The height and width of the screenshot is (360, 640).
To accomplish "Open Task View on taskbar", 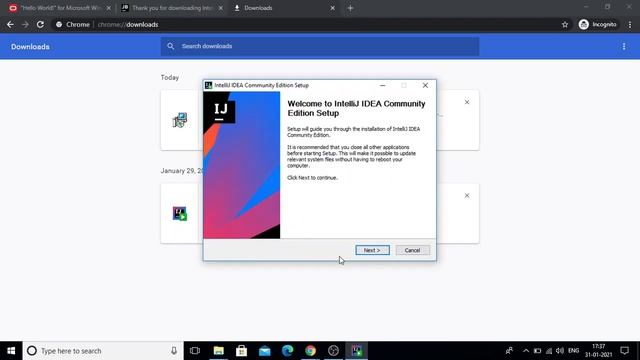I will 195,351.
